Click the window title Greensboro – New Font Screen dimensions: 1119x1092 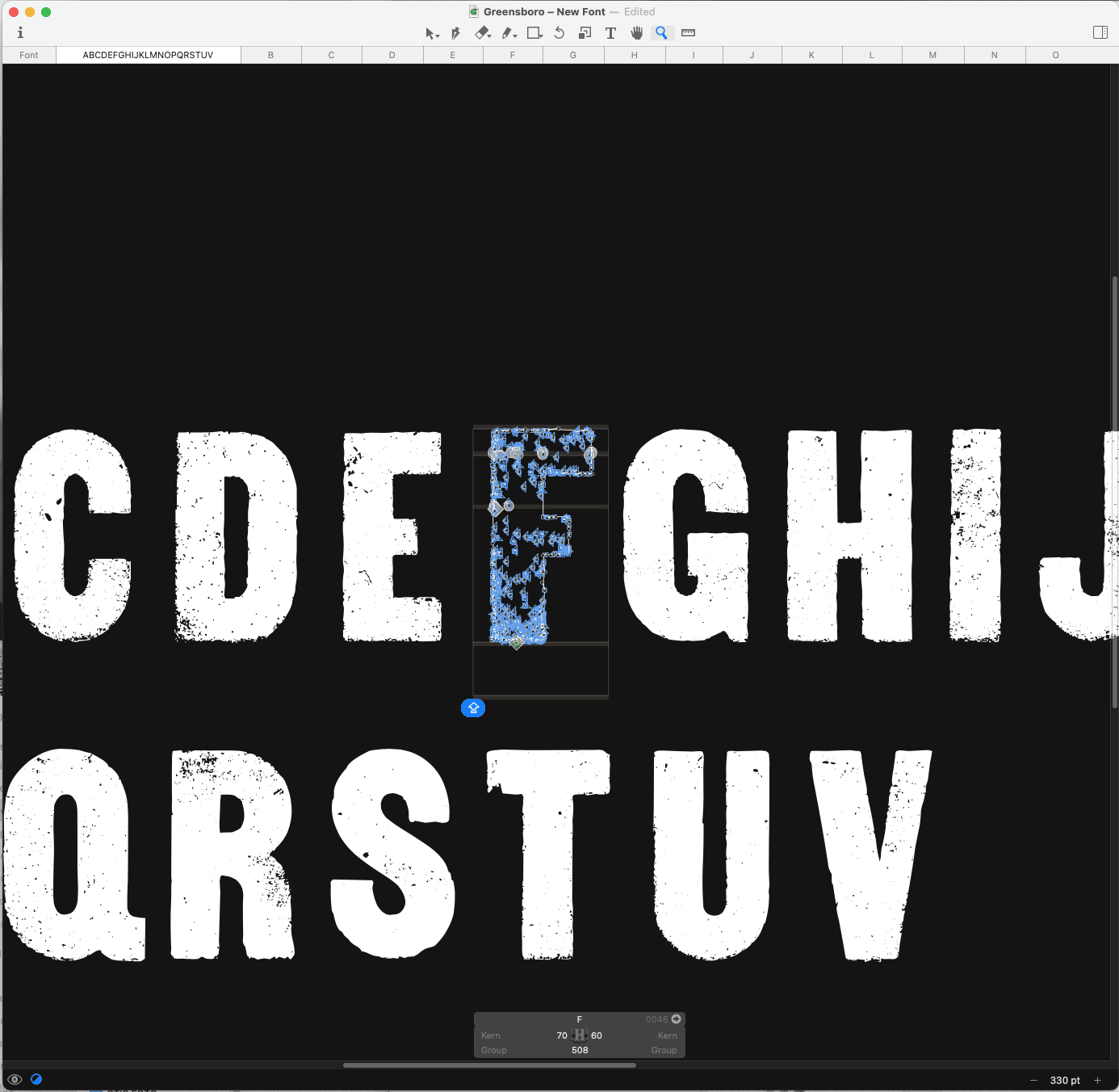(x=544, y=11)
